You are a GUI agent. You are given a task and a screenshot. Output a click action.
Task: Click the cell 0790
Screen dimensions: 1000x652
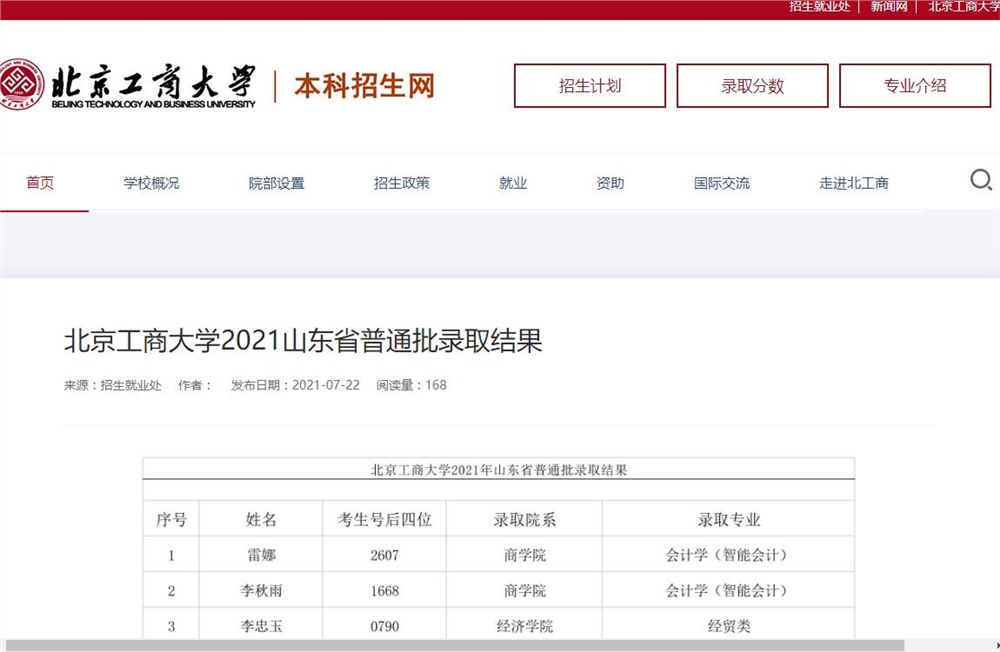pos(385,626)
